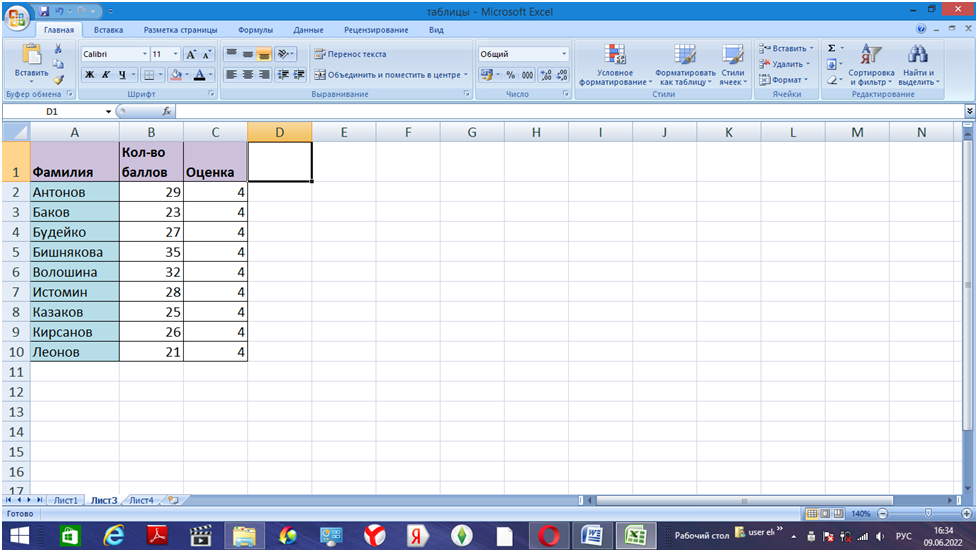Viewport: 978px width, 552px height.
Task: Select cell containing Бишнякова
Action: click(75, 252)
